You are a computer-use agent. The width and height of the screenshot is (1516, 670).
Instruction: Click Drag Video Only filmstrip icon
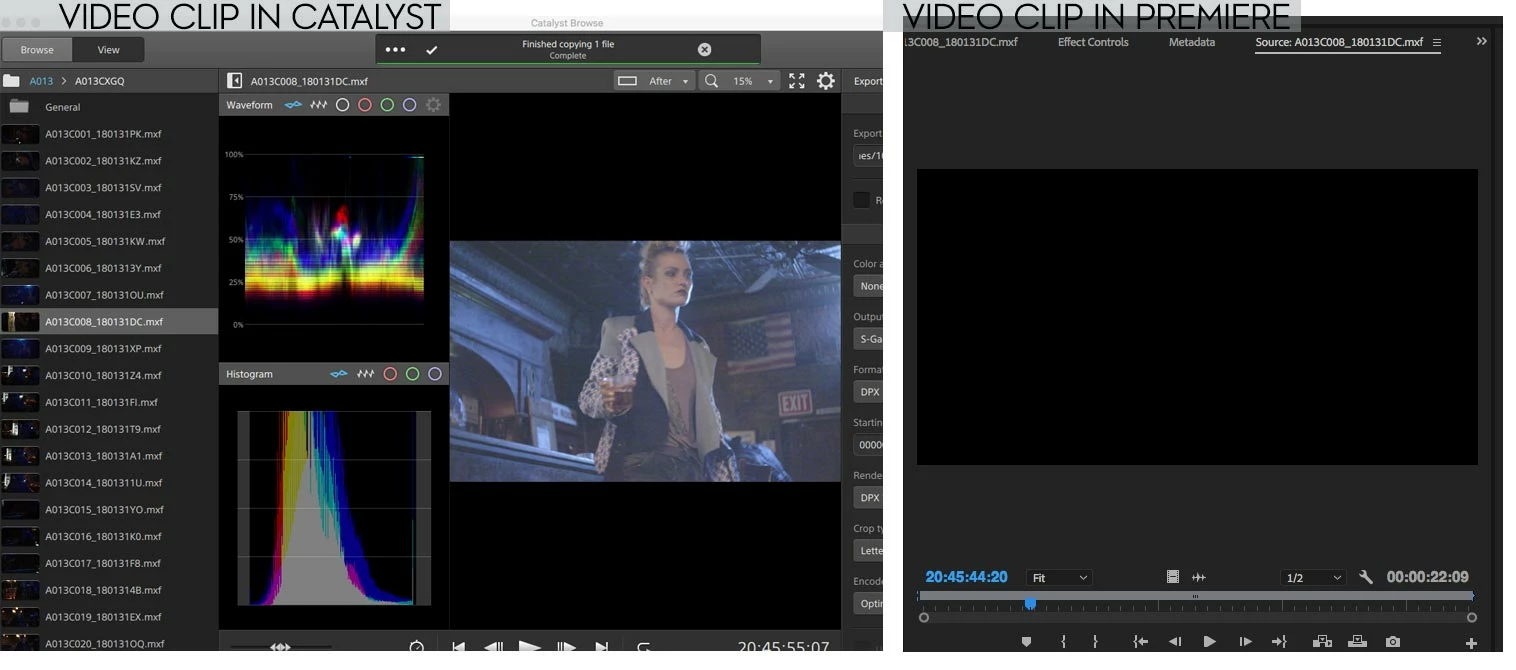click(x=1173, y=577)
